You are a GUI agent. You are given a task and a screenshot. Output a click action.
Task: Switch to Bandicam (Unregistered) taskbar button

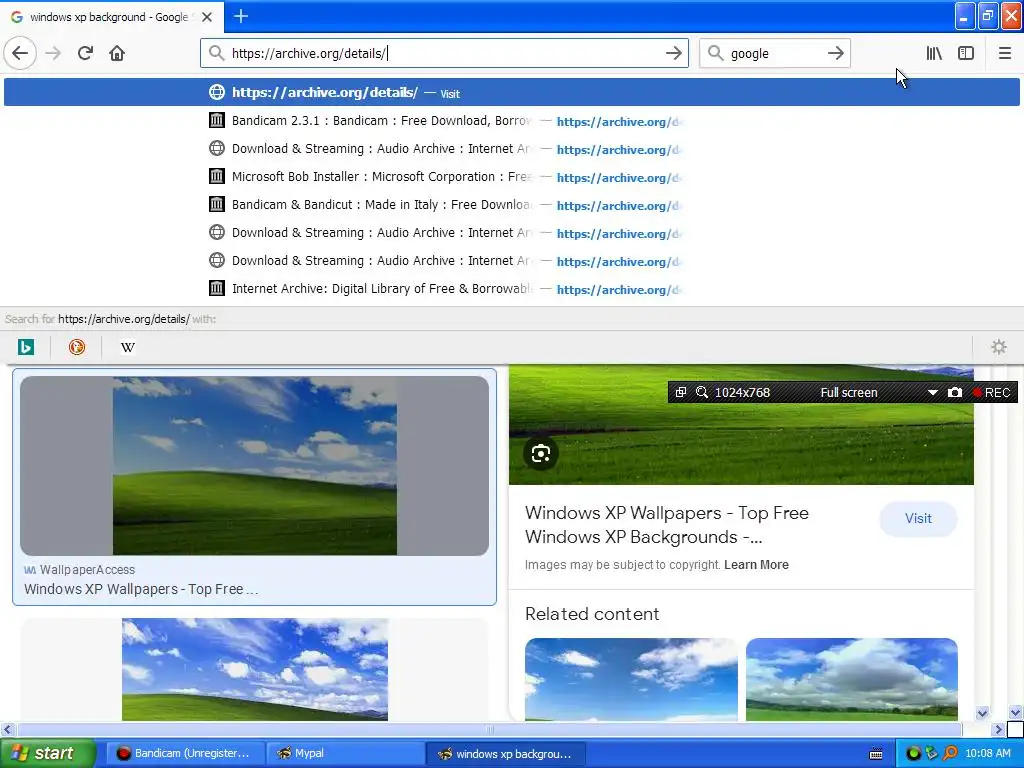point(184,753)
